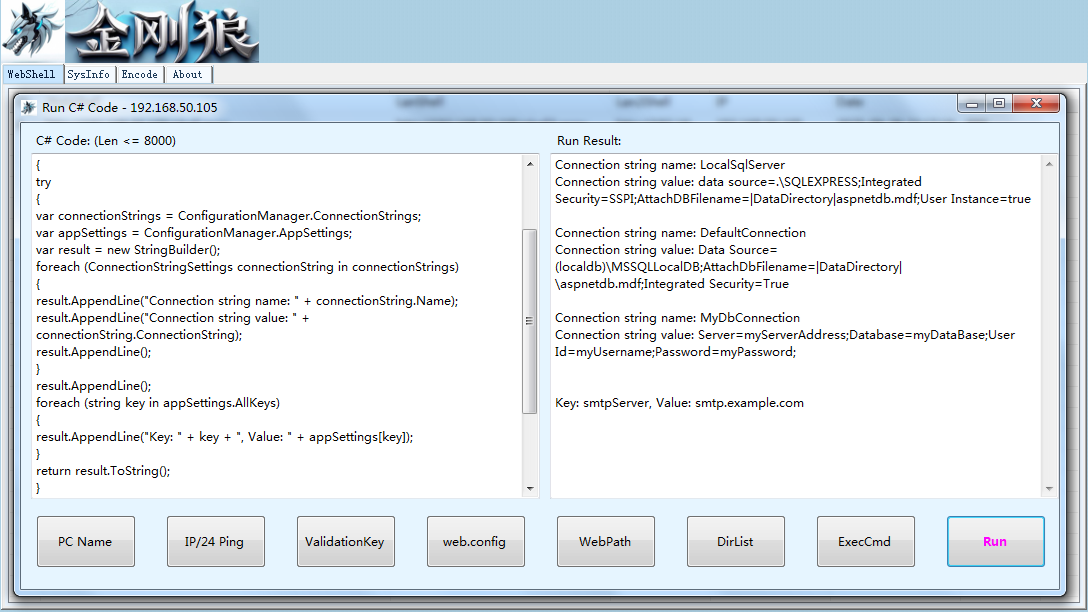Click the result pane scroll up arrow
The height and width of the screenshot is (613, 1090).
1049,165
